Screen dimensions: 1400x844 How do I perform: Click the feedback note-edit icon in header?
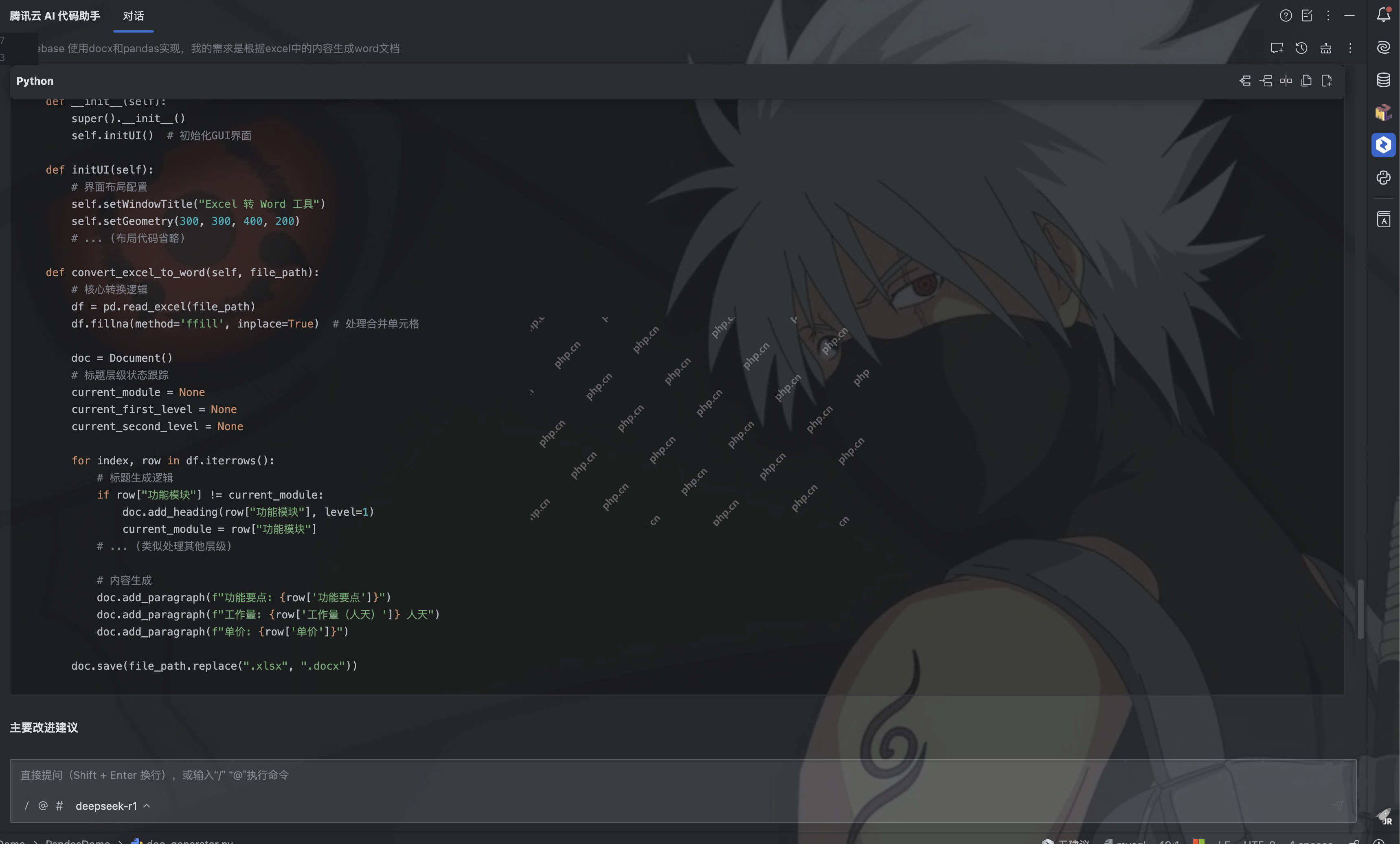point(1307,15)
